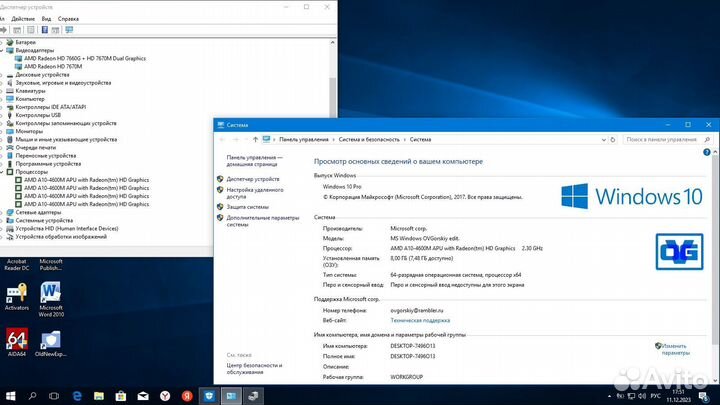
Task: Click Система и безопасность in the breadcrumb
Action: 369,140
